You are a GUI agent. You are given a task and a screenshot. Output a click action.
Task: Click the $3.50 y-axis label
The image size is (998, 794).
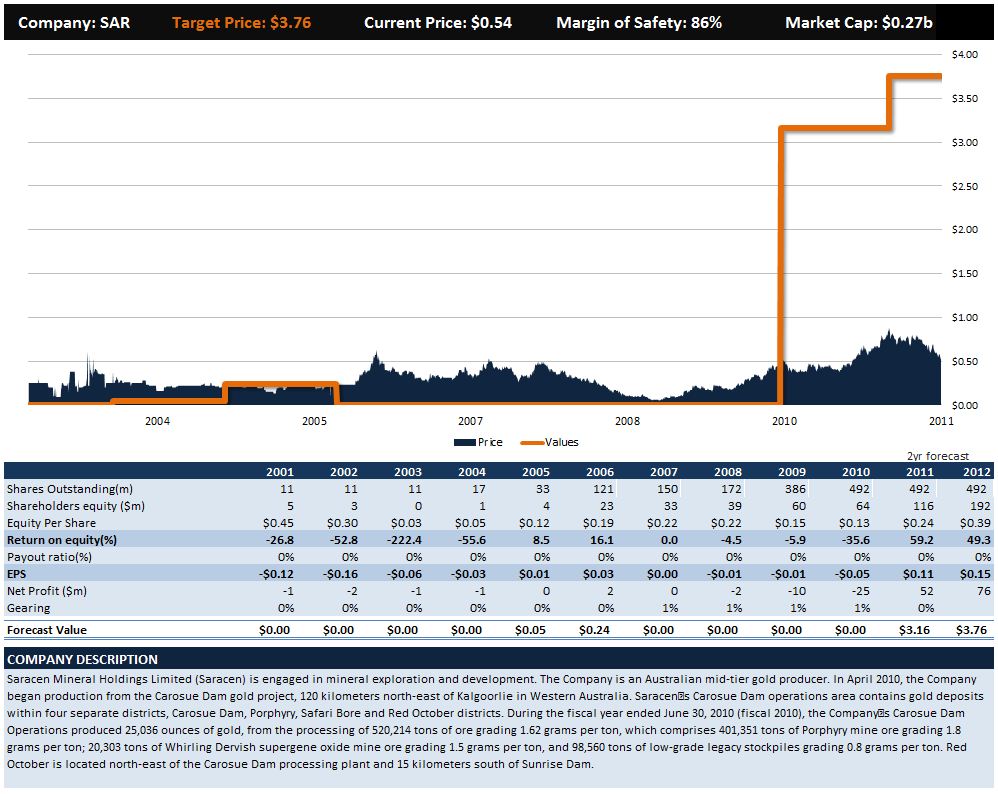coord(965,99)
